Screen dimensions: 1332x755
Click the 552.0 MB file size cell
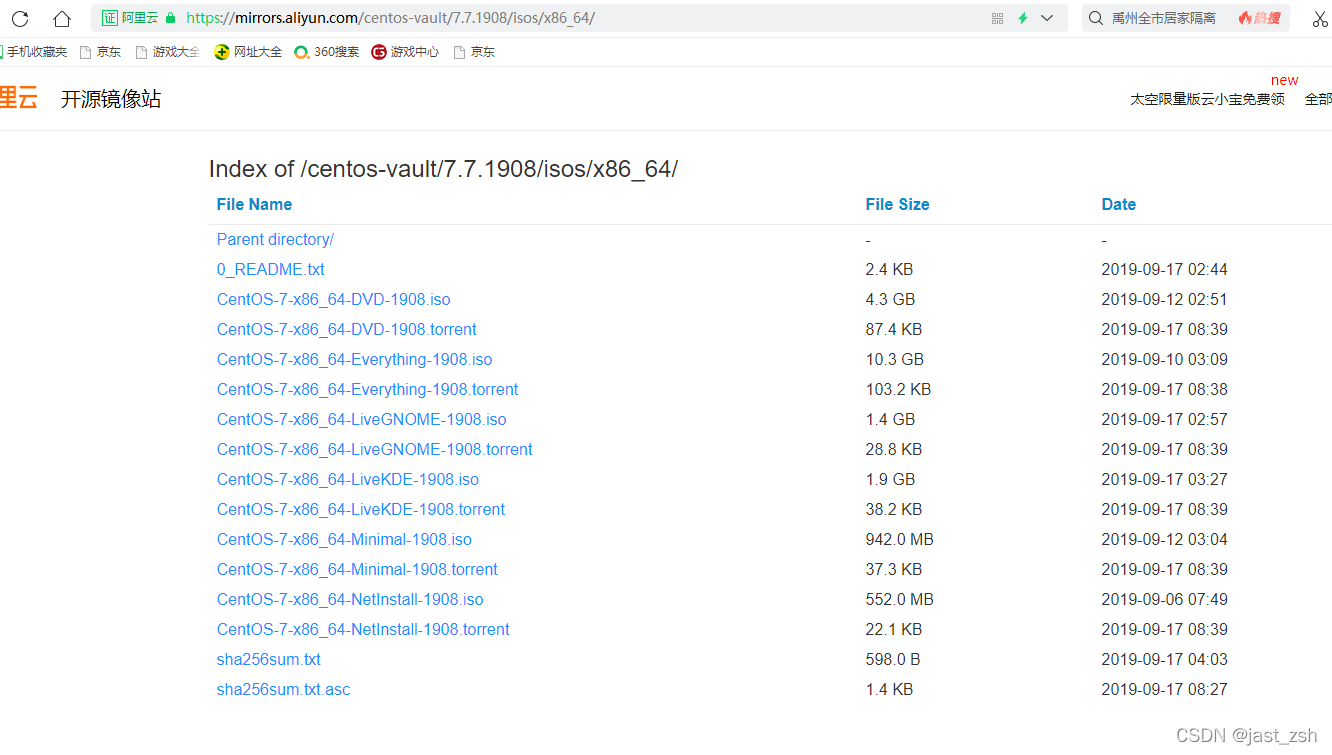click(x=899, y=599)
